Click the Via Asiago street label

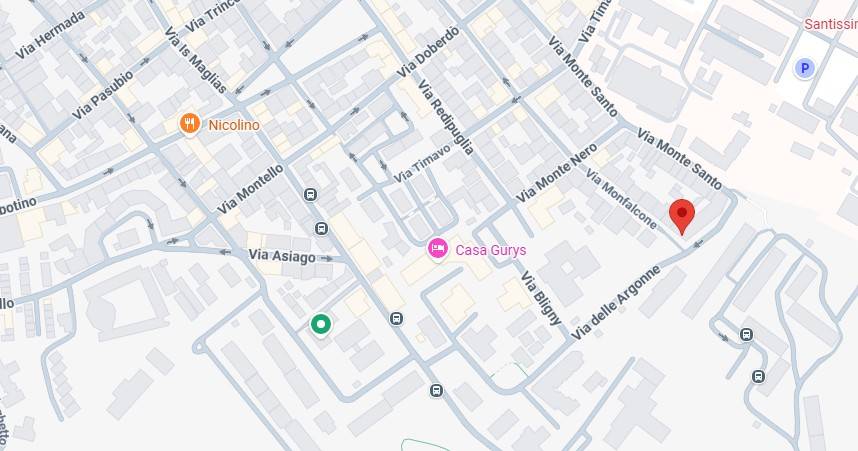[x=282, y=256]
